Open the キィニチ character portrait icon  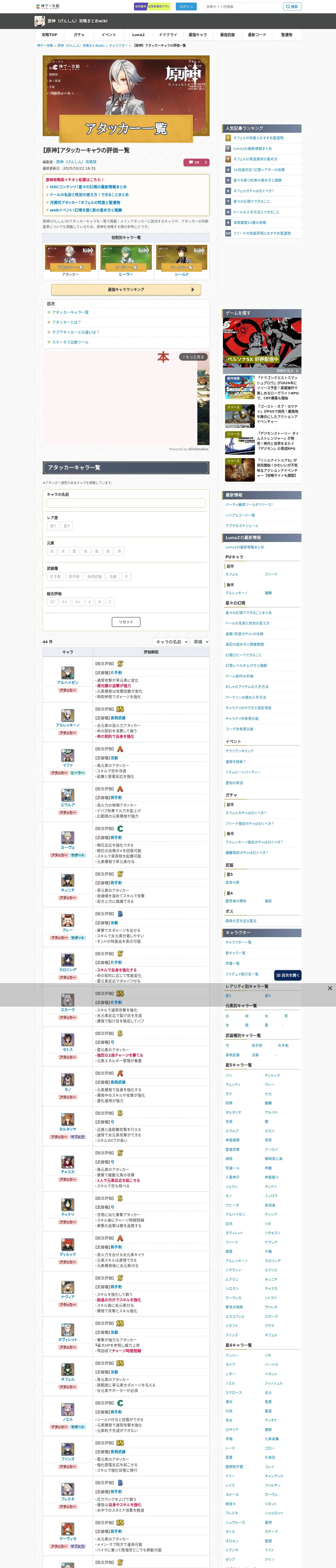68,880
